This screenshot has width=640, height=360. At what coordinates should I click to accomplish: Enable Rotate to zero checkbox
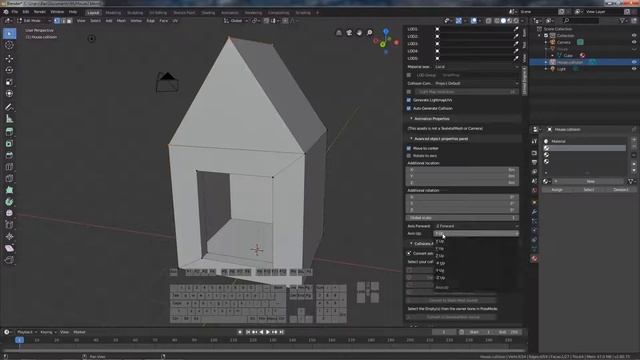[x=409, y=156]
